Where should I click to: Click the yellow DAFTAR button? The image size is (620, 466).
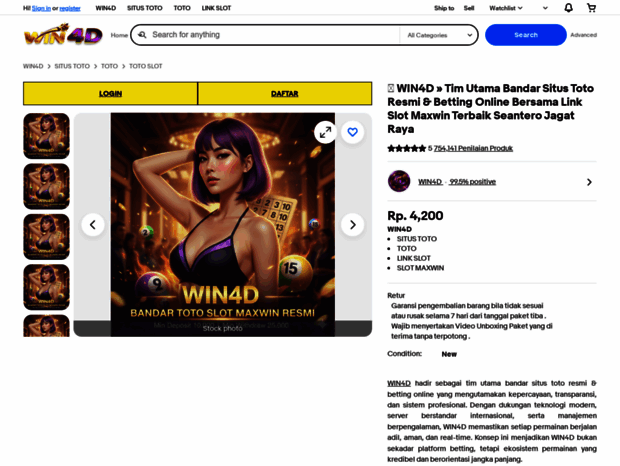click(285, 94)
